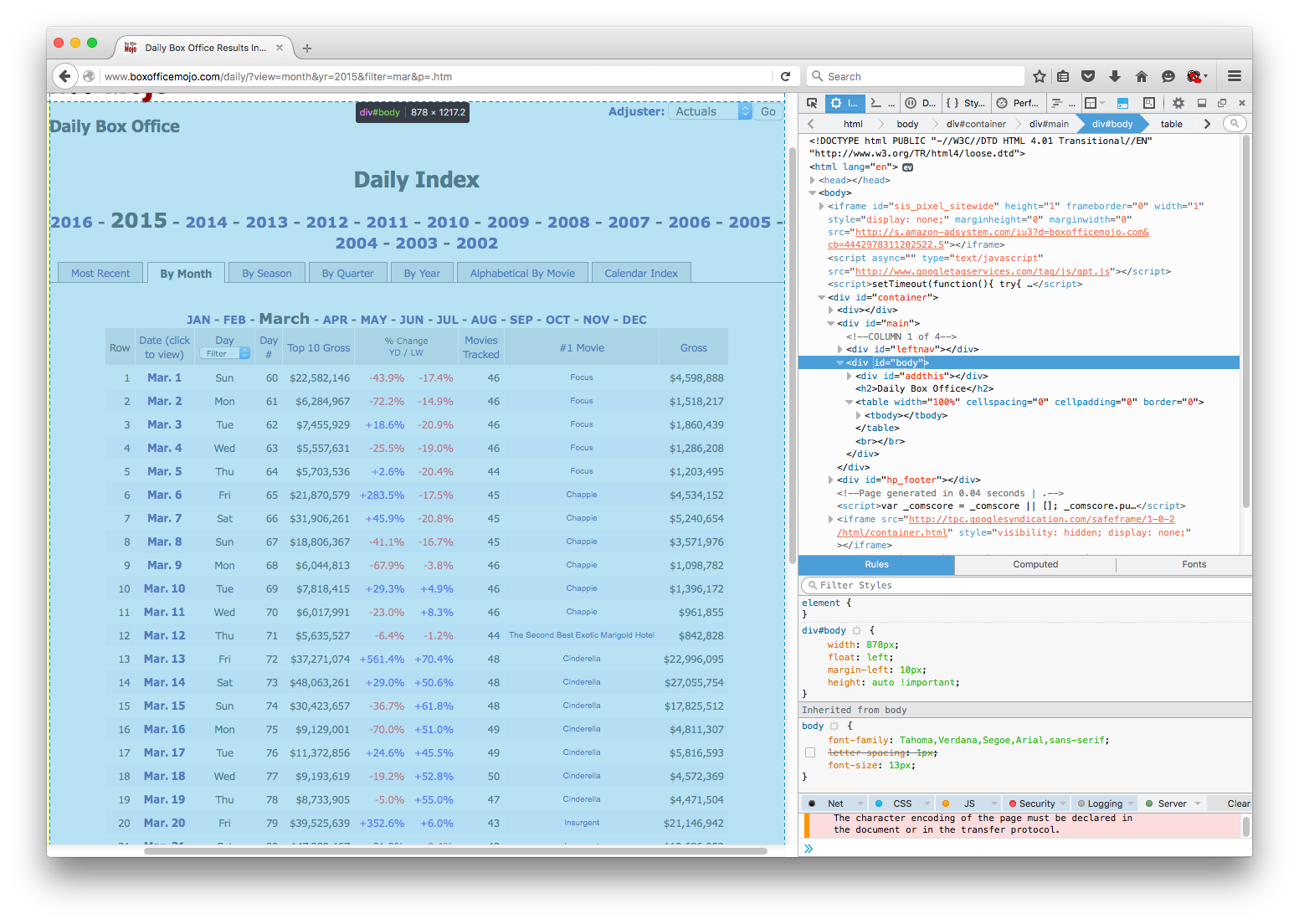Open a new browser tab with plus
Image resolution: width=1299 pixels, height=924 pixels.
[x=307, y=49]
